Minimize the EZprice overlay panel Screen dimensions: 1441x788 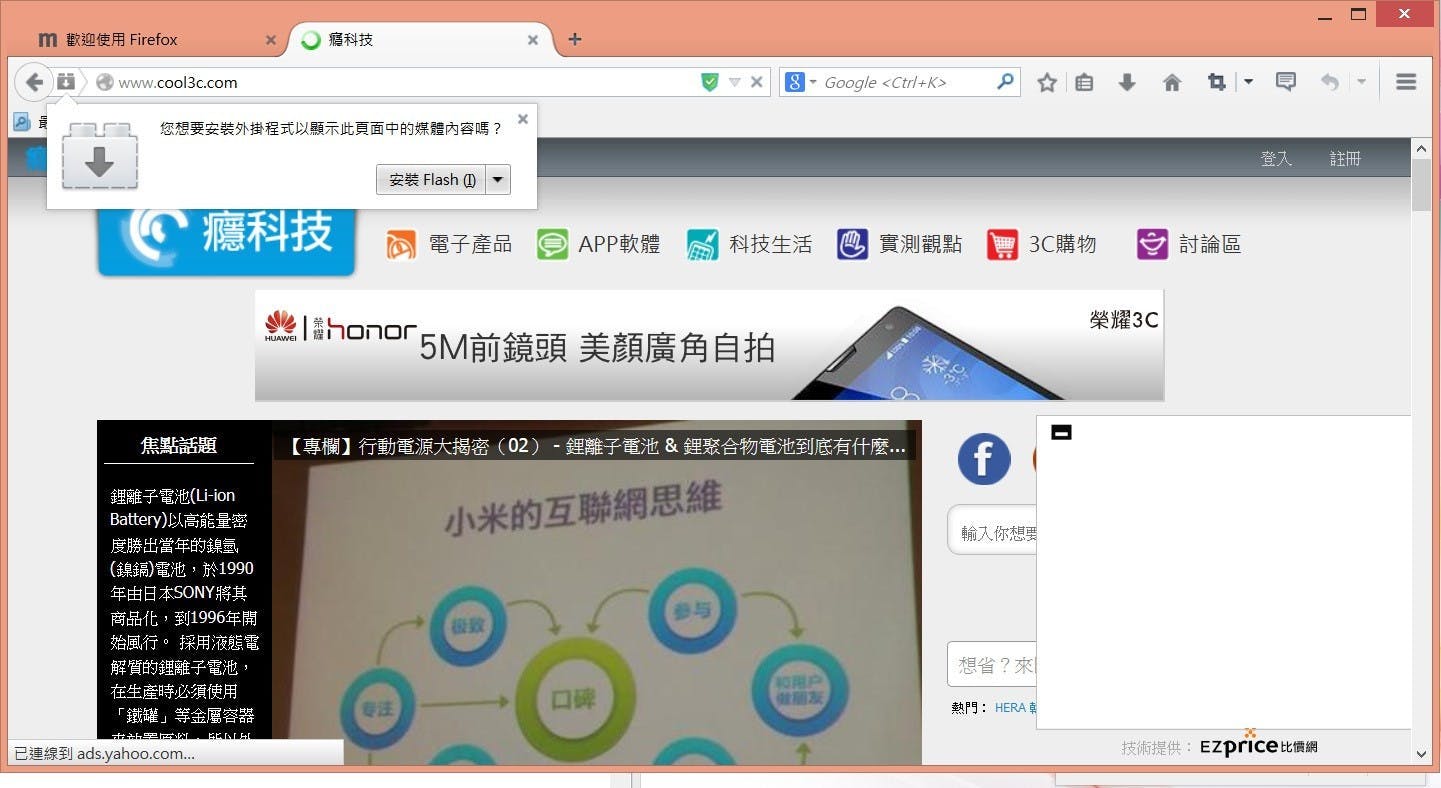pyautogui.click(x=1062, y=432)
